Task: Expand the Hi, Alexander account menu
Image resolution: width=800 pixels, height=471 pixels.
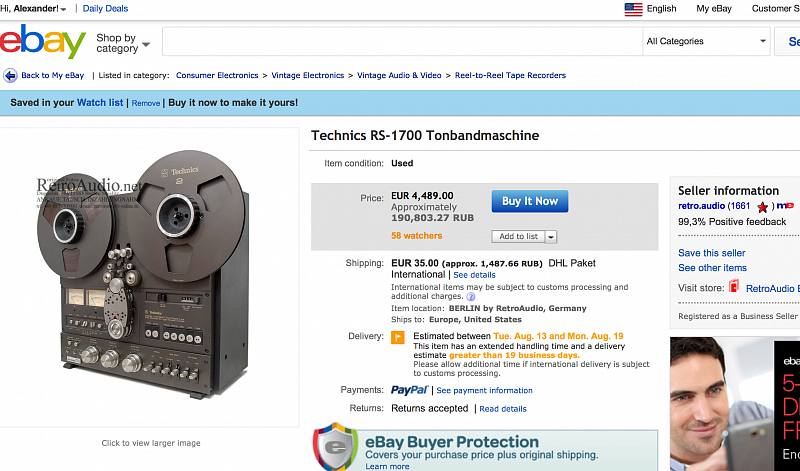Action: 33,9
